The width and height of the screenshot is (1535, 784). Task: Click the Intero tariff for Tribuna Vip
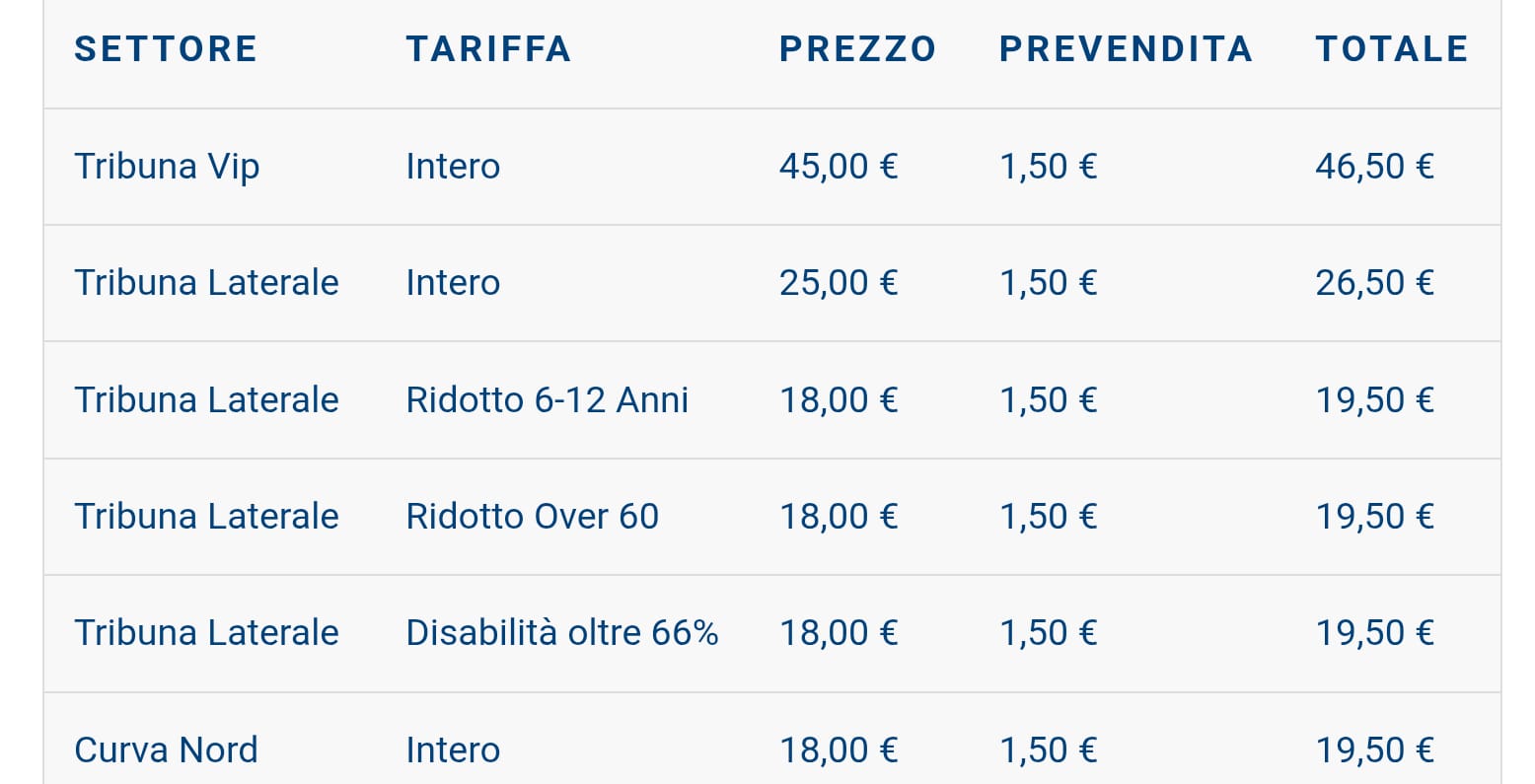pyautogui.click(x=453, y=167)
